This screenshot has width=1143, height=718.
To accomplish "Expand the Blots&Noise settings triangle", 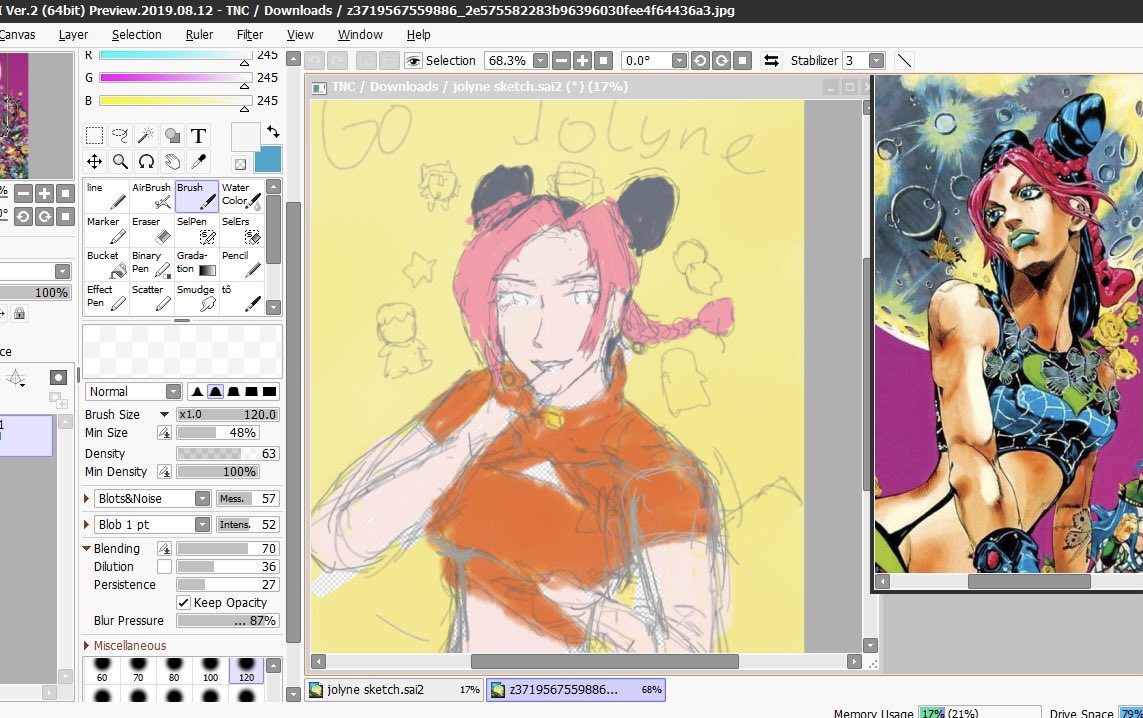I will [87, 499].
